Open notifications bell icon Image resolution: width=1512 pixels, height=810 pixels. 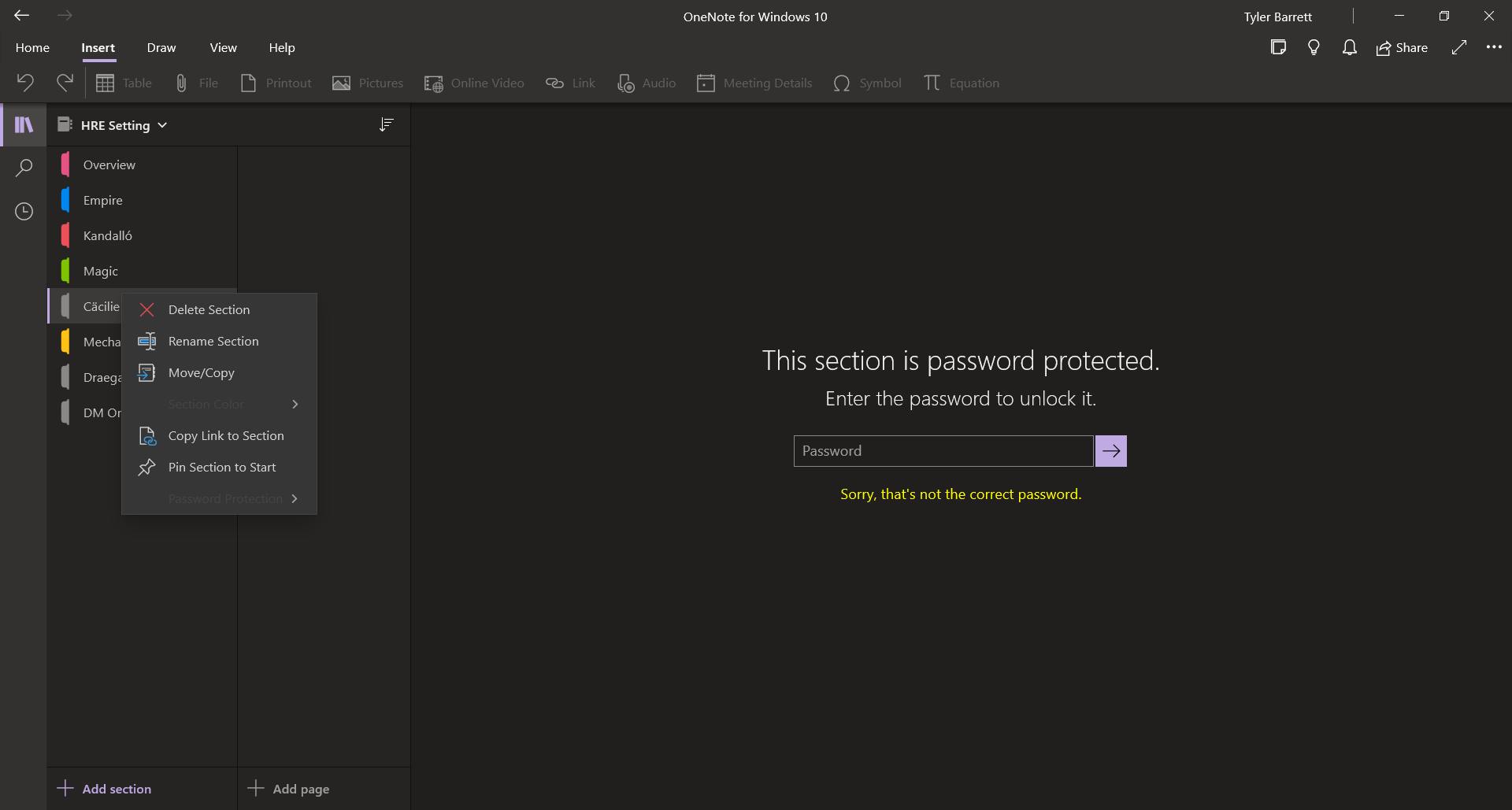(x=1349, y=47)
